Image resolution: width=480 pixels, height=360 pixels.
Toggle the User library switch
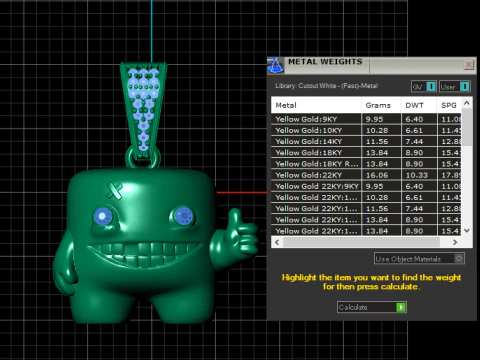point(455,87)
